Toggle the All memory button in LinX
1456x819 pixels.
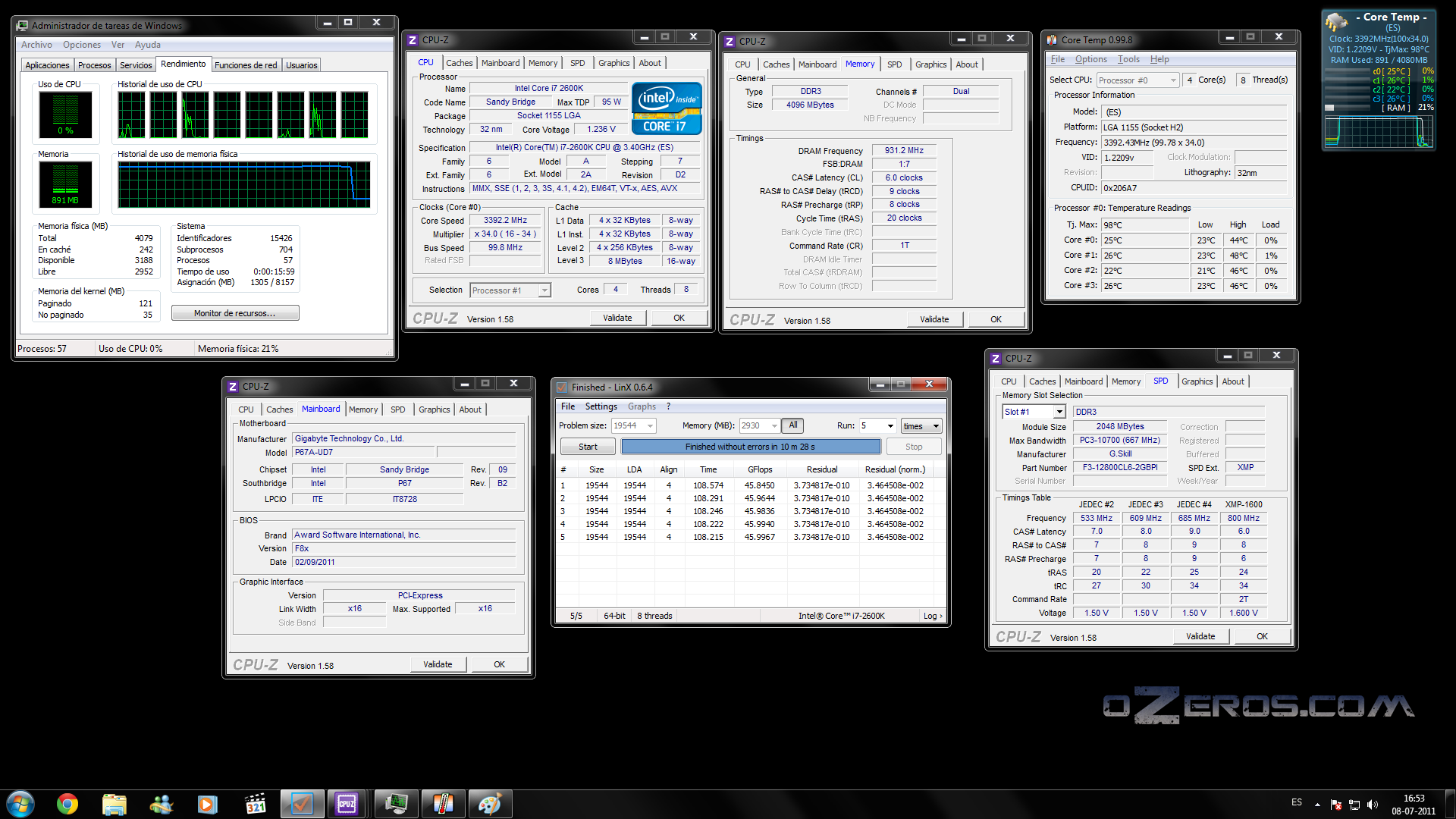[792, 425]
